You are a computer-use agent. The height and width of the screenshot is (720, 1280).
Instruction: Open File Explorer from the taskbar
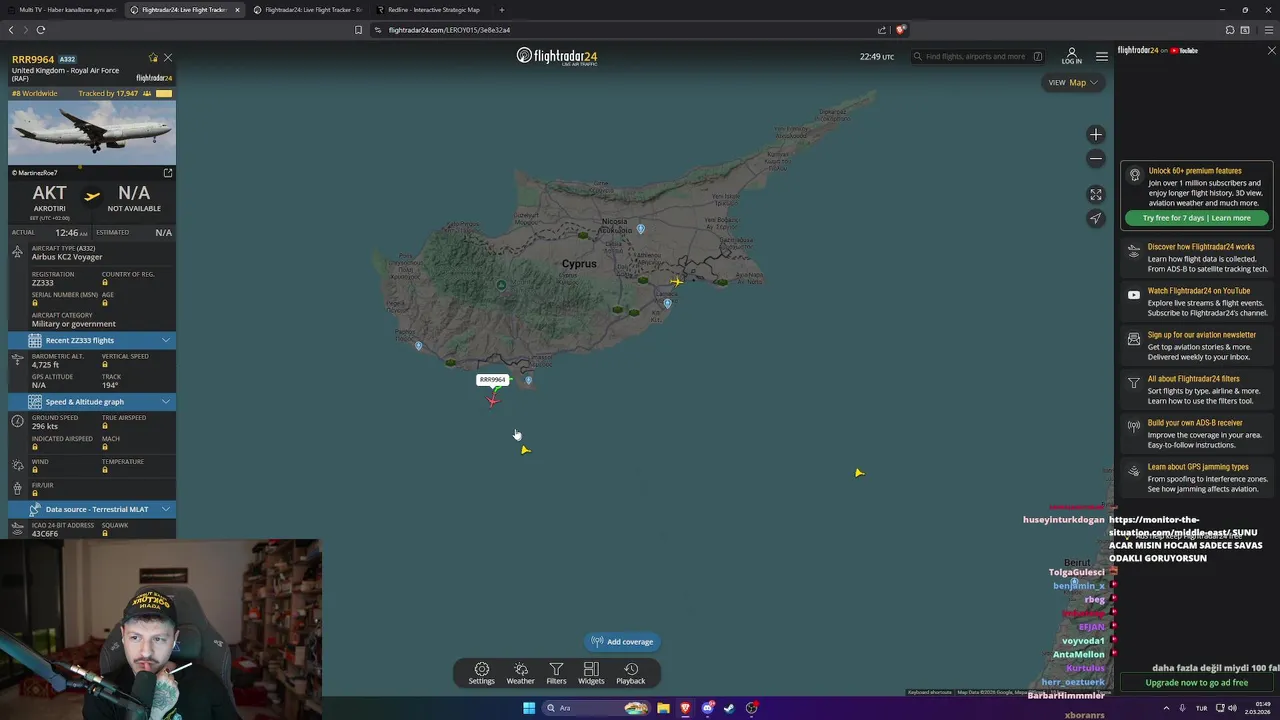(663, 708)
